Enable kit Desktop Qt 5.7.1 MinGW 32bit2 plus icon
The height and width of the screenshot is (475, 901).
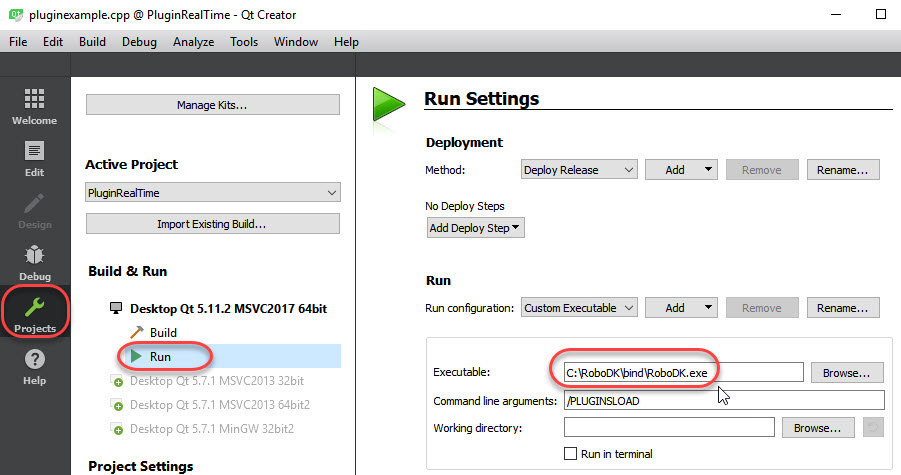[x=117, y=429]
